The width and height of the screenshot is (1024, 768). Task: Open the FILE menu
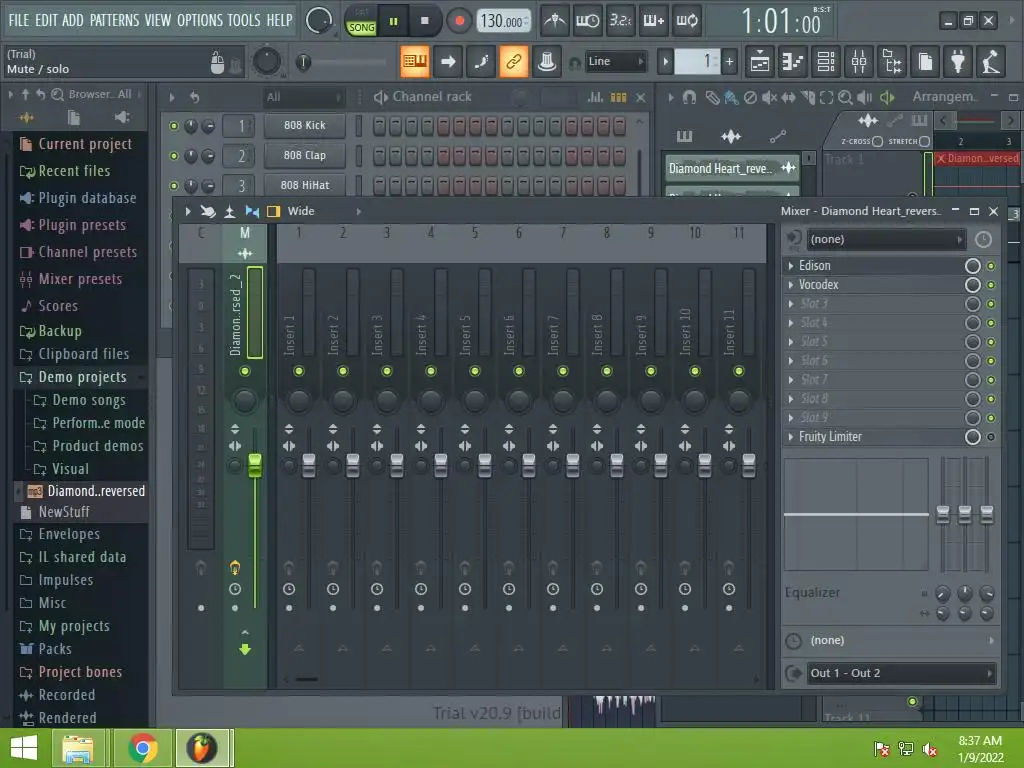pyautogui.click(x=18, y=20)
